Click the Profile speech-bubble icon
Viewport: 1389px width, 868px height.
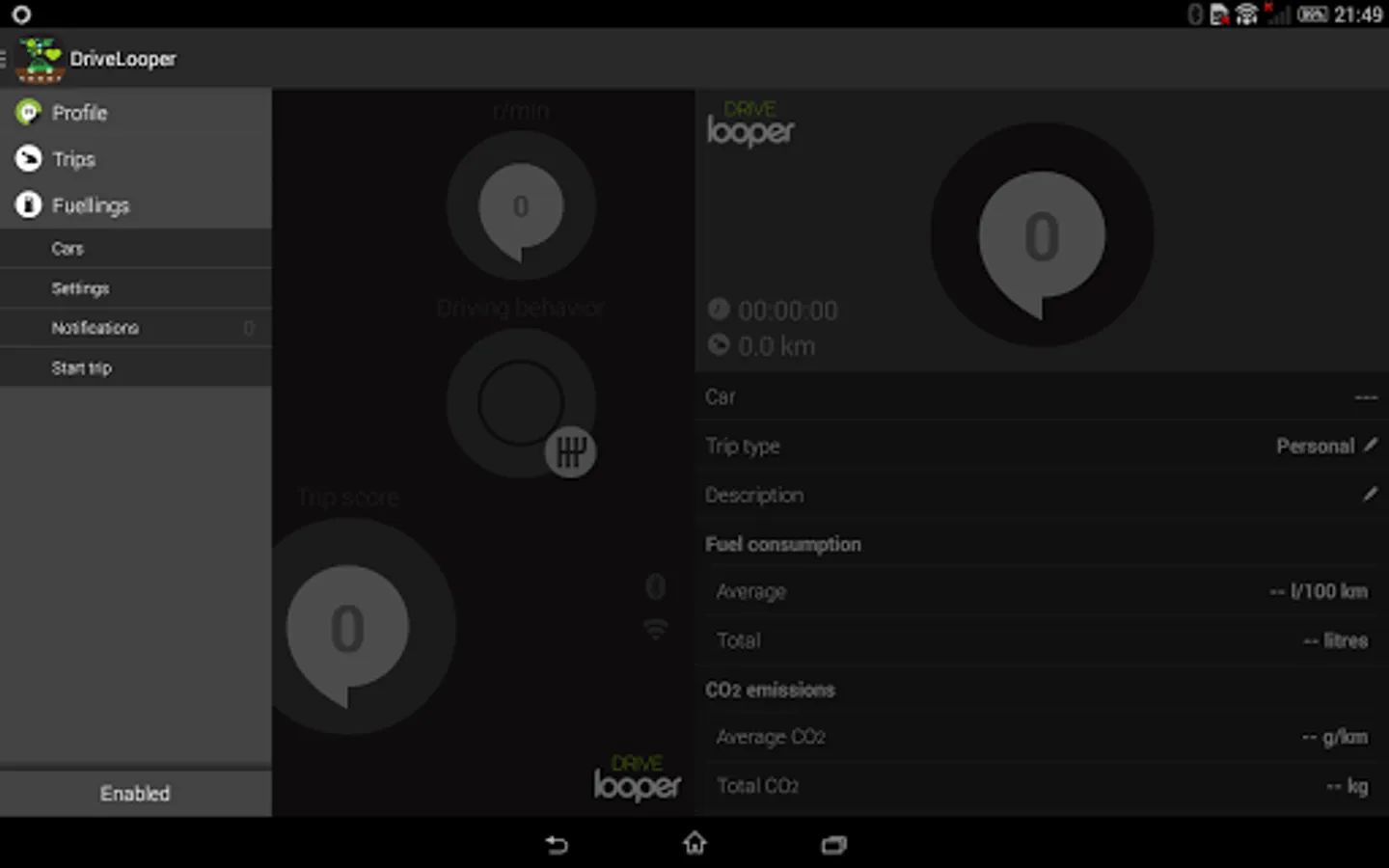point(29,113)
